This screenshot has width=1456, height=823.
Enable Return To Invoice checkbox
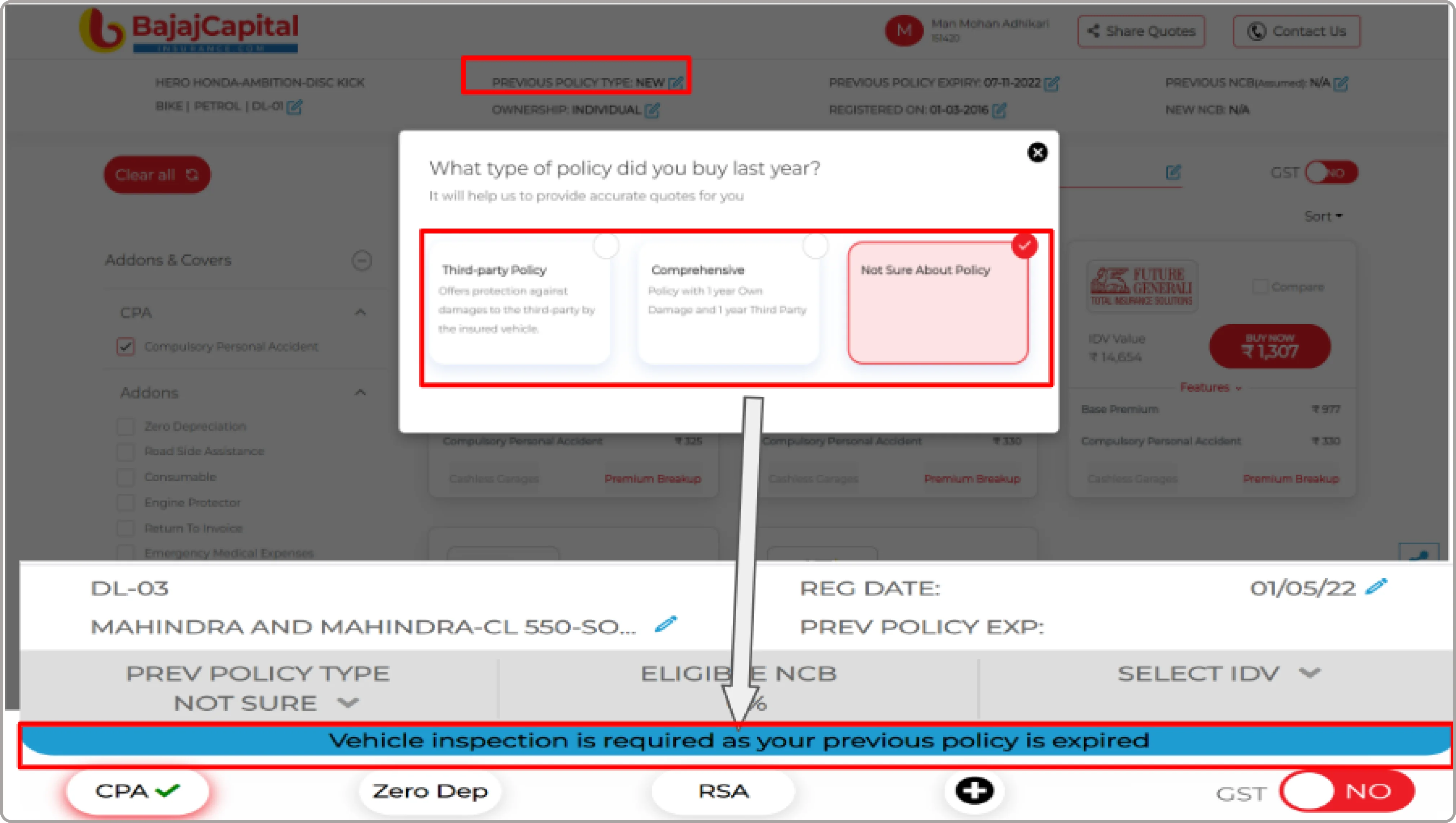[126, 528]
